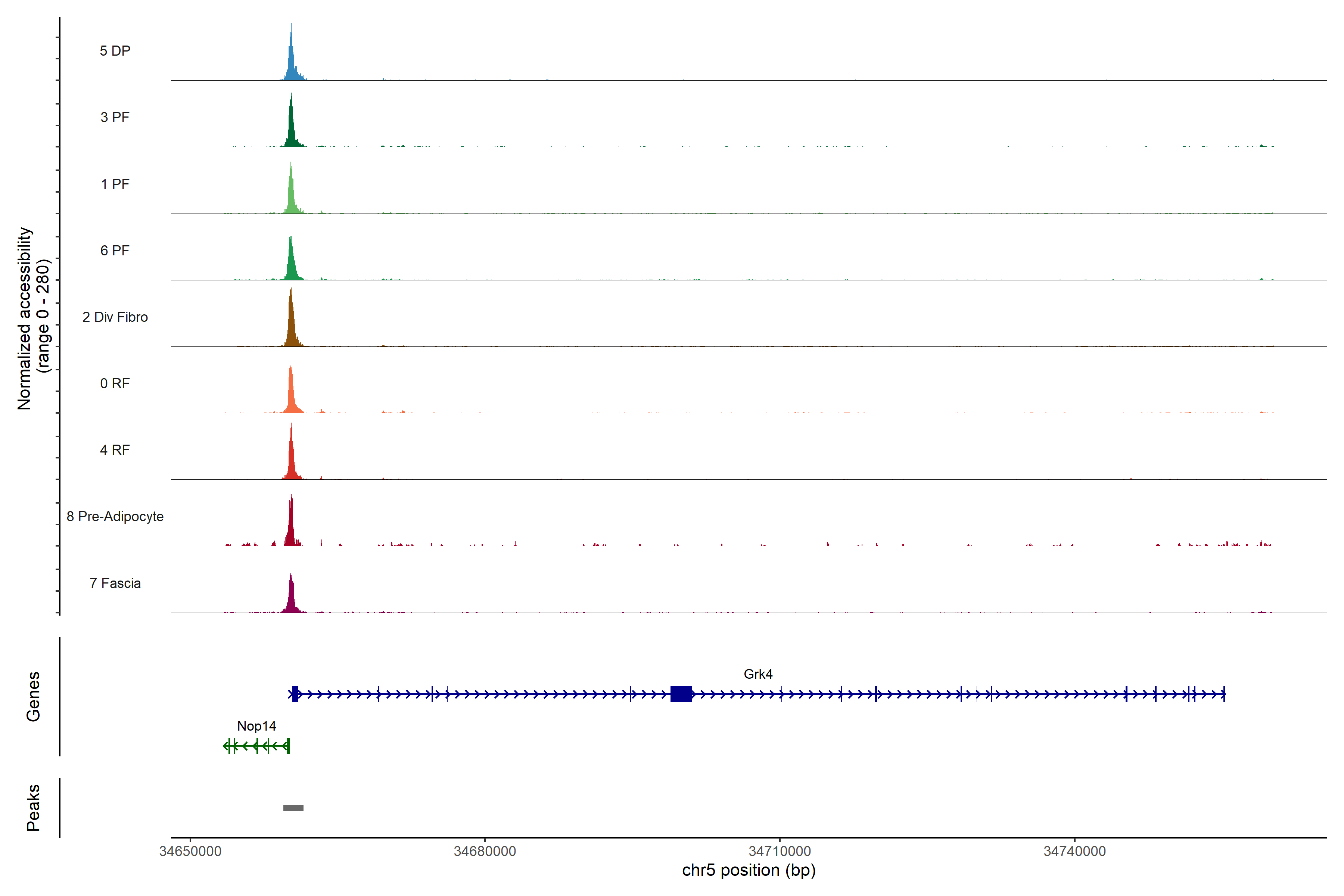Image resolution: width=1344 pixels, height=896 pixels.
Task: Click the 34710000 axis tick label
Action: [780, 851]
